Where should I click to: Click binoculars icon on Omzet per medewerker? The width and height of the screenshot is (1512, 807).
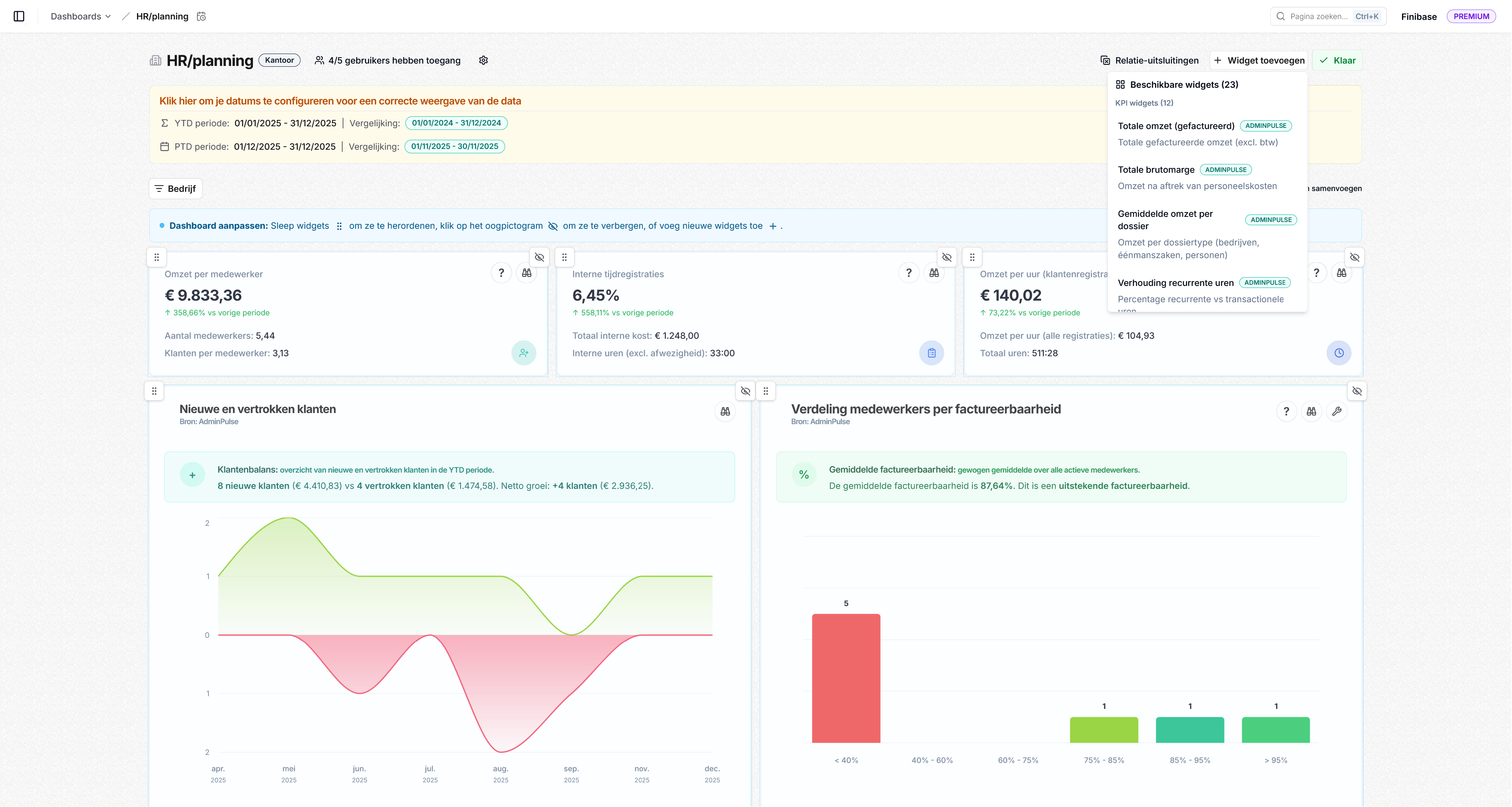click(526, 273)
